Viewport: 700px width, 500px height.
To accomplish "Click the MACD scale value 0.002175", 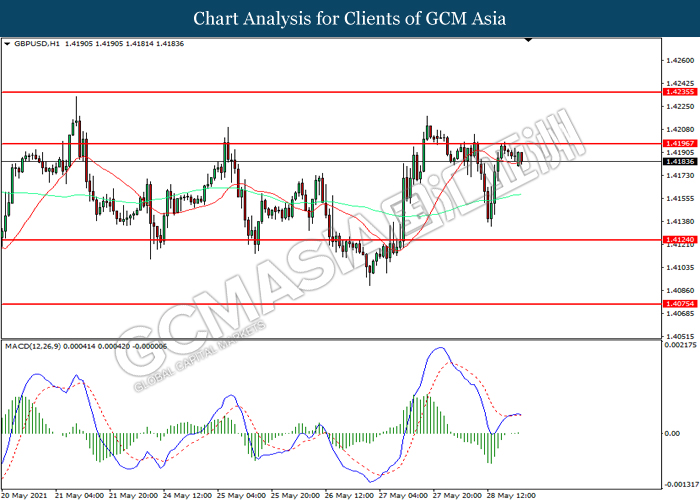I will (680, 345).
